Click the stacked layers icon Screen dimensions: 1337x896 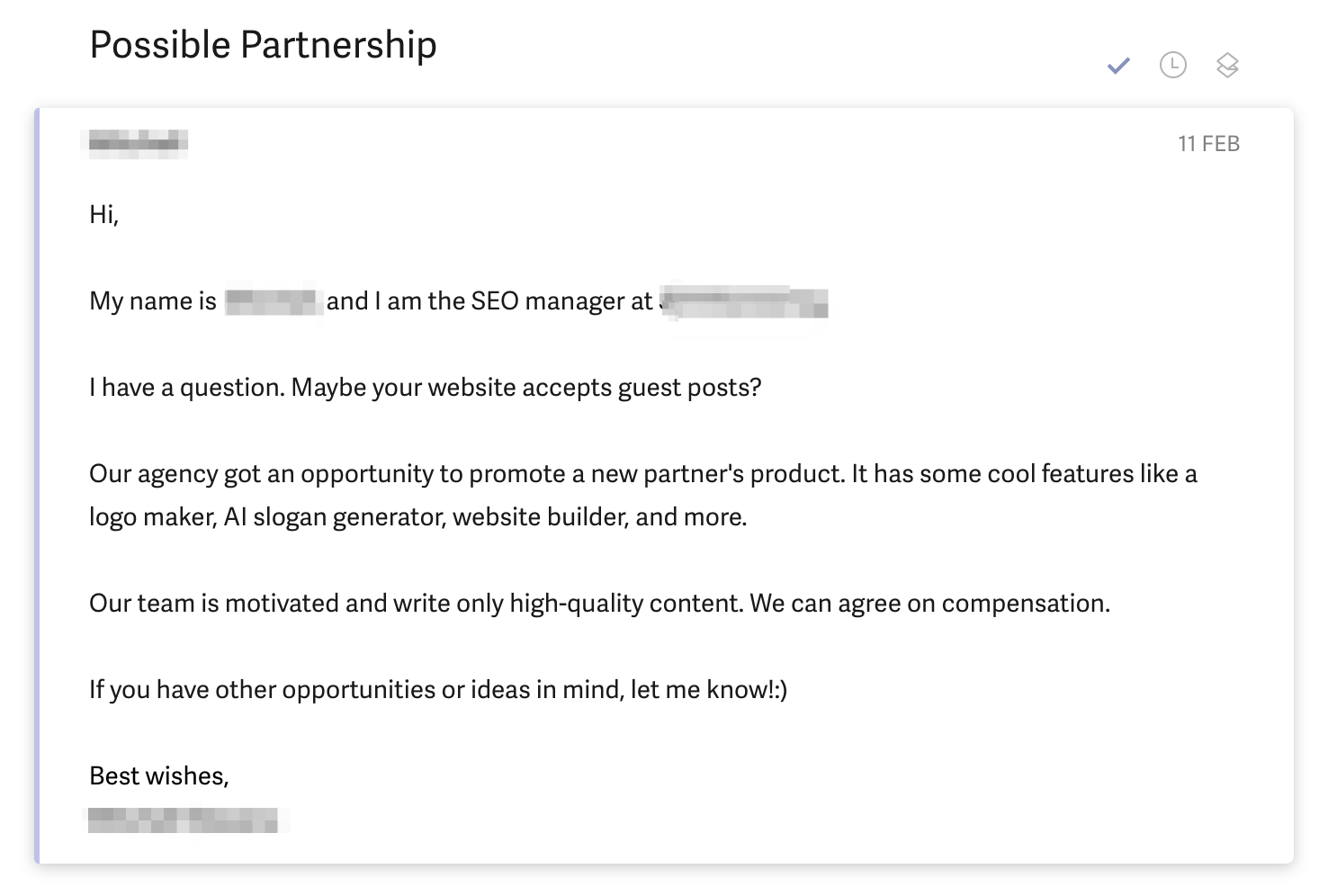(x=1228, y=65)
